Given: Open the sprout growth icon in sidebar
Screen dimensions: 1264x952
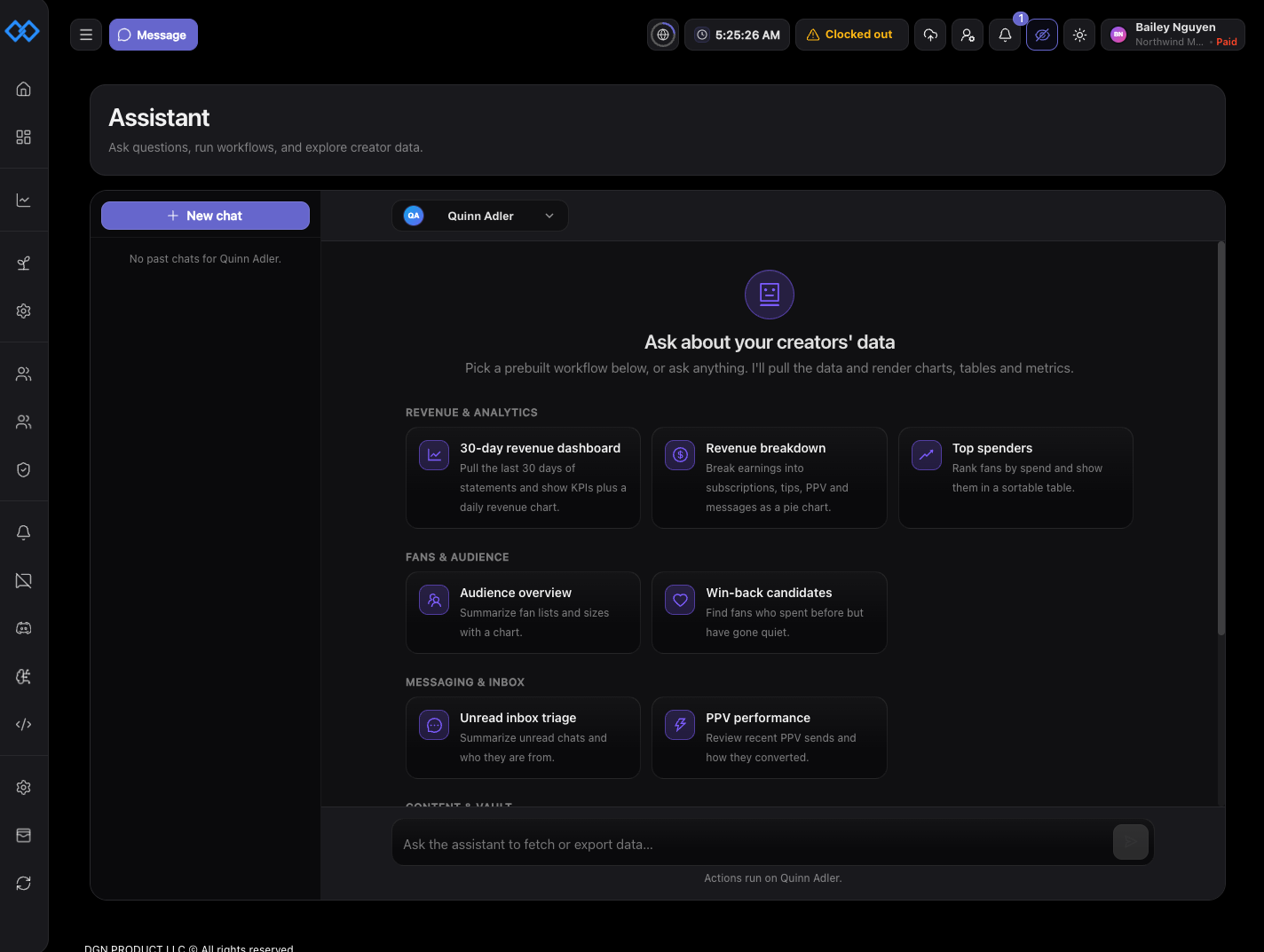Looking at the screenshot, I should (24, 264).
